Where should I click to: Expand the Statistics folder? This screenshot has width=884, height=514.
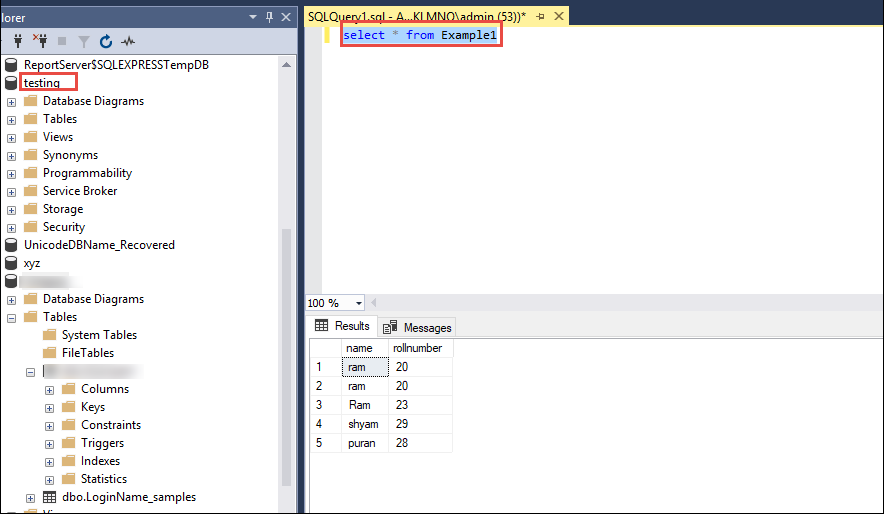coord(50,480)
